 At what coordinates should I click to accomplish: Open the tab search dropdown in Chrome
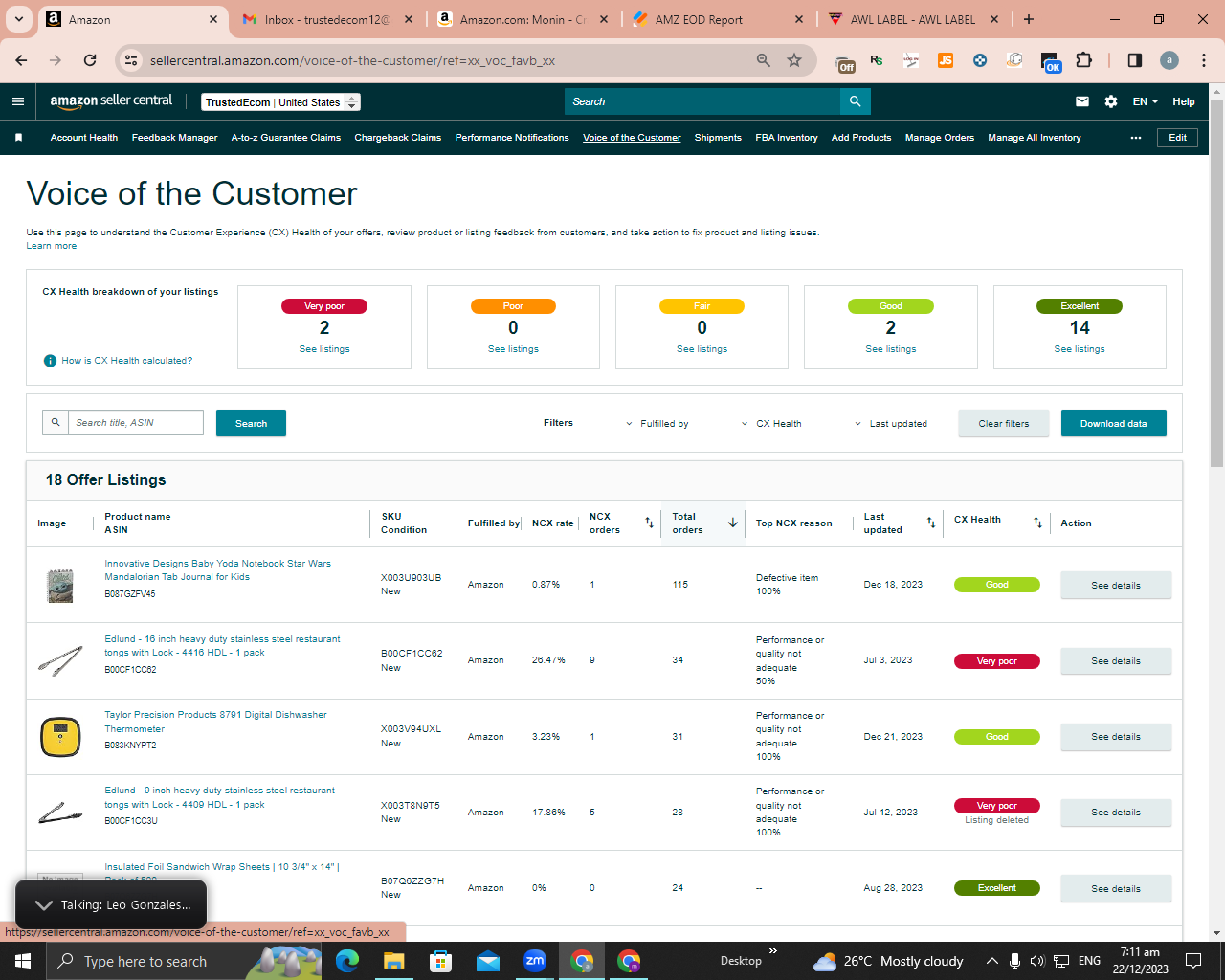click(x=18, y=19)
